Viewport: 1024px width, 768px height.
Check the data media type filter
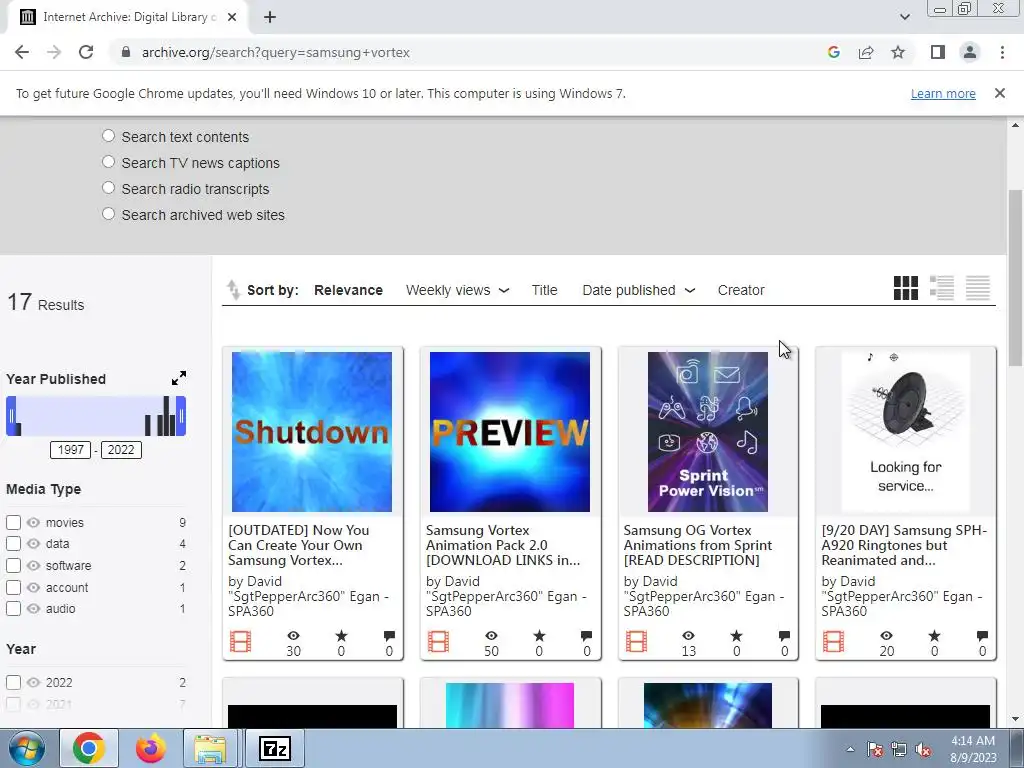[13, 543]
